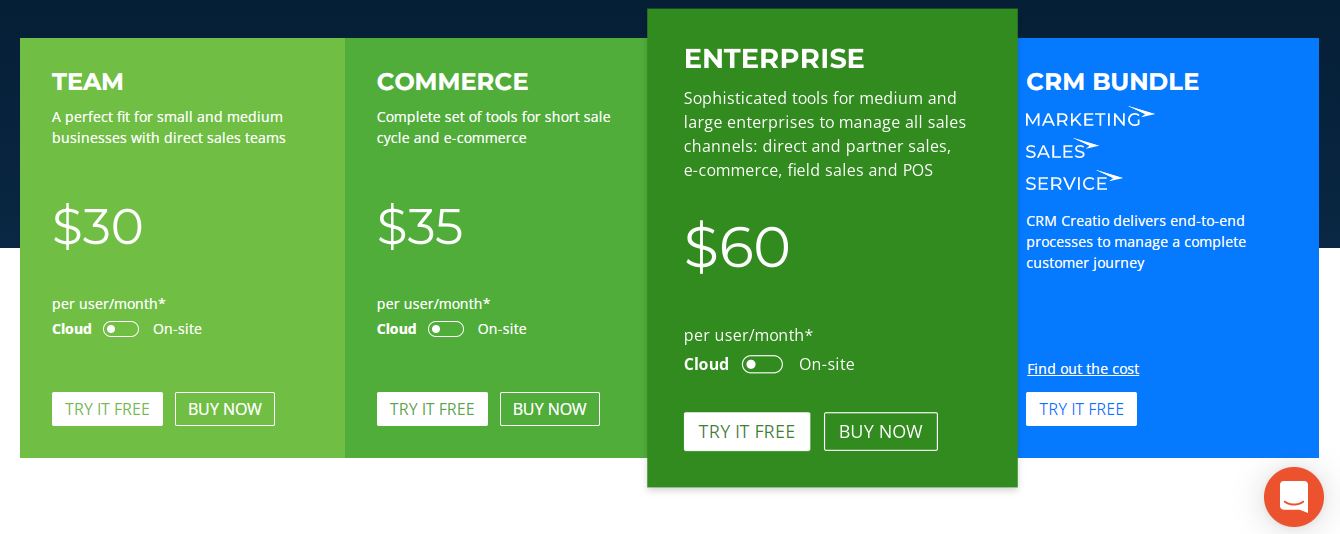Click the On-site label in Team plan
Screen dimensions: 1340x534
(177, 329)
